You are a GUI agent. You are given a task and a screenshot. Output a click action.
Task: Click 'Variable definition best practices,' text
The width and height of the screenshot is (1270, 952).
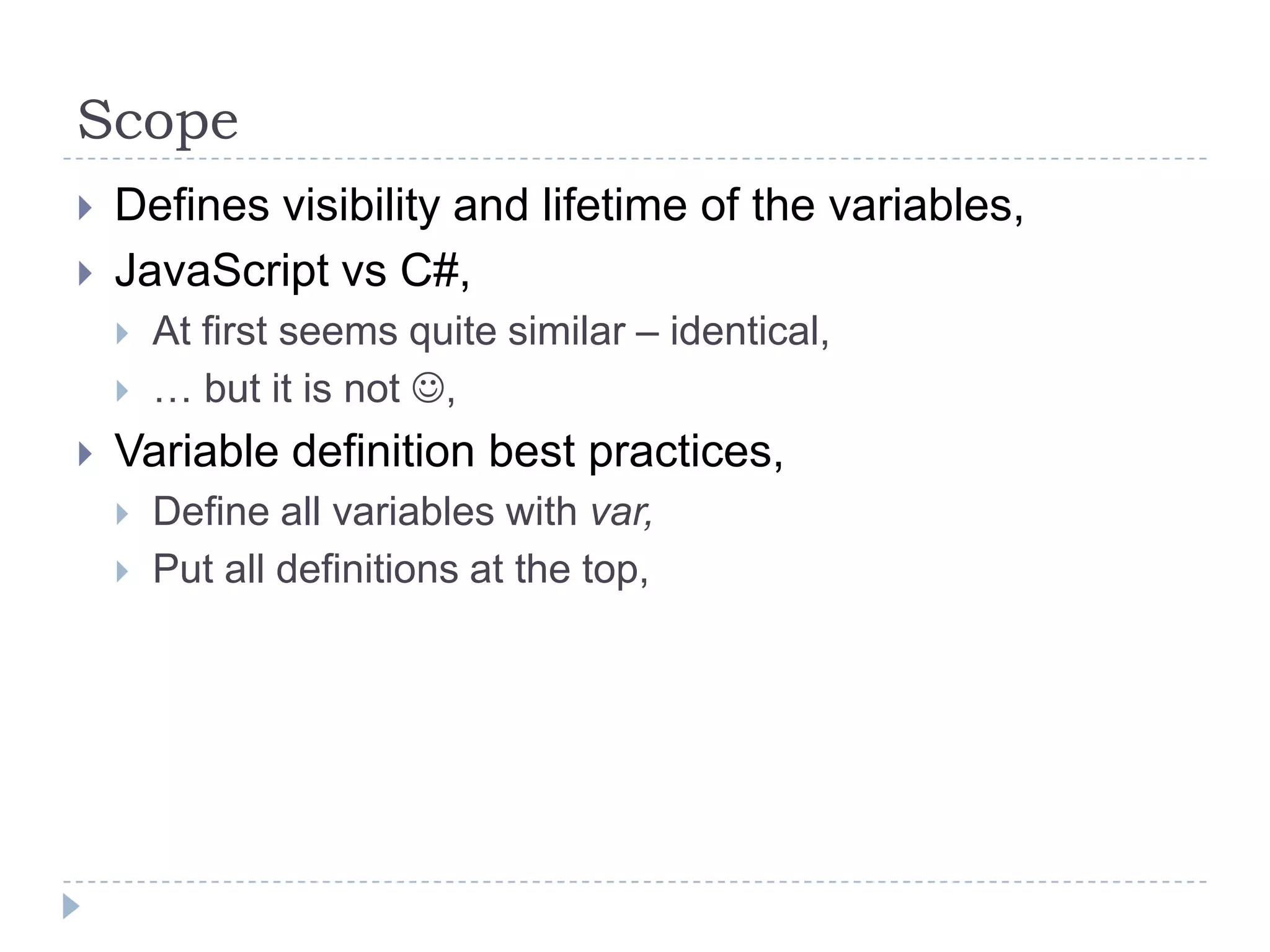pos(450,452)
